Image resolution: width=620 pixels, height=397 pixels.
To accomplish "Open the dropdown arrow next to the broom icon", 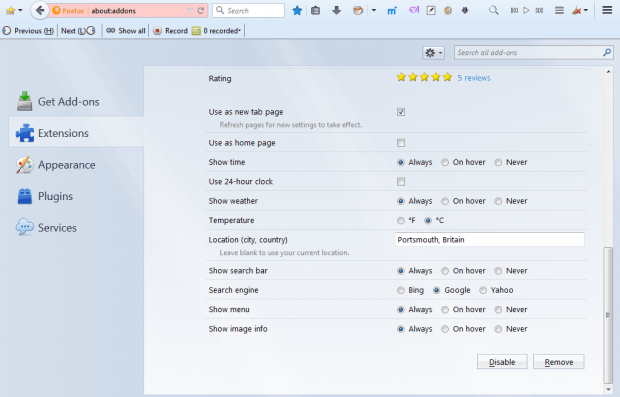I will 586,10.
